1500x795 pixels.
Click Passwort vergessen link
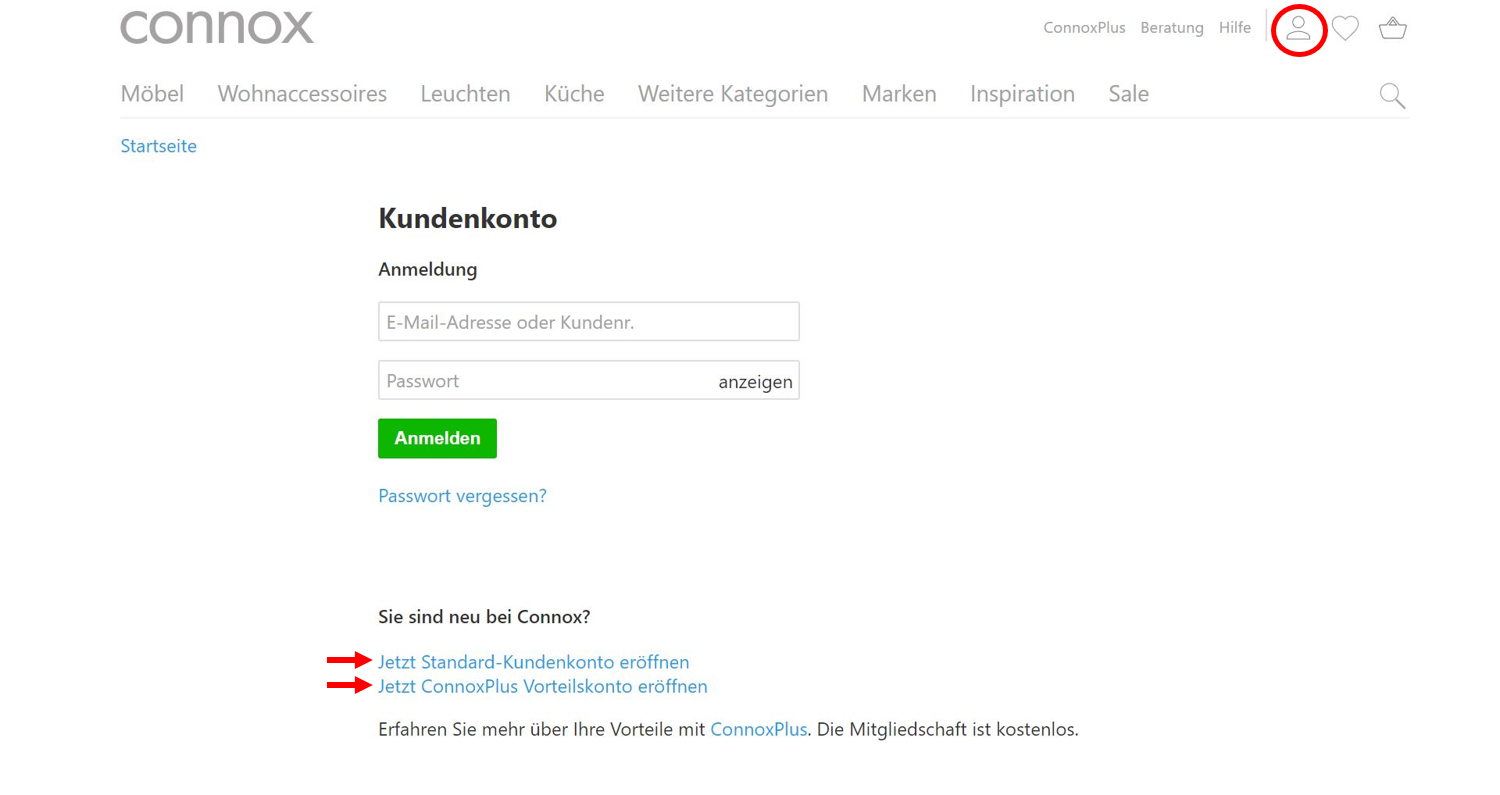coord(462,496)
